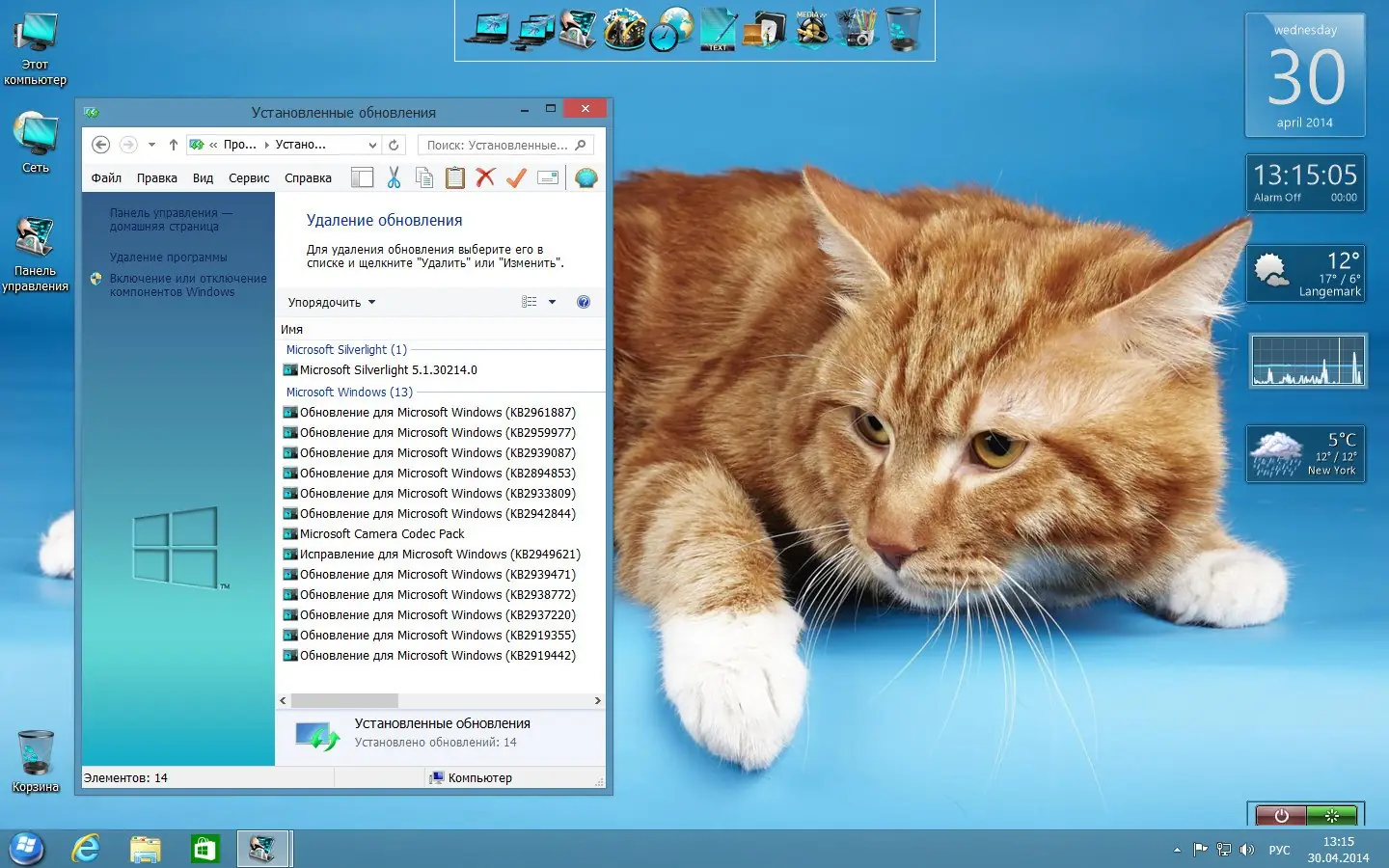The width and height of the screenshot is (1389, 868).
Task: Click the orange checkmark Properties icon
Action: [x=517, y=177]
